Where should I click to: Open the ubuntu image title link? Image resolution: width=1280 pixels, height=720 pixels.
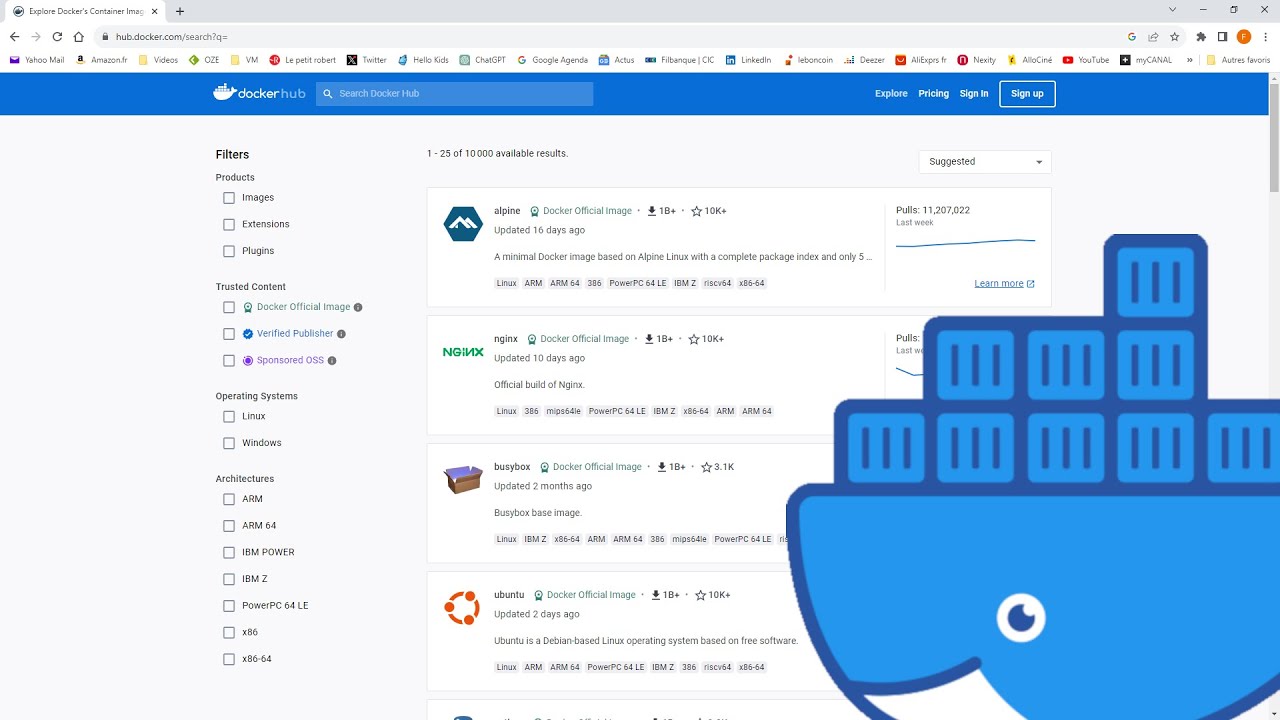(x=509, y=595)
